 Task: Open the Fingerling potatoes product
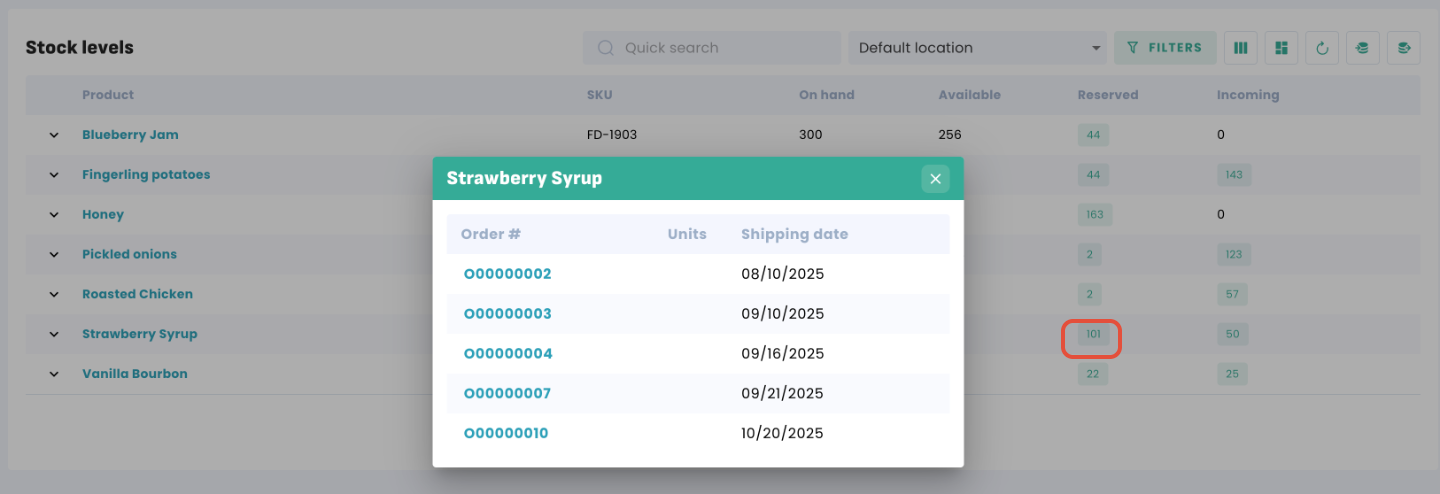[x=146, y=175]
